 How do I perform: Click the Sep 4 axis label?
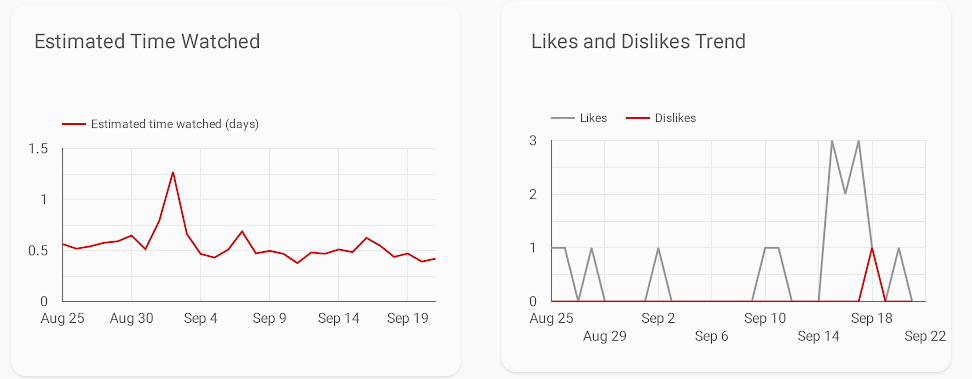point(201,319)
